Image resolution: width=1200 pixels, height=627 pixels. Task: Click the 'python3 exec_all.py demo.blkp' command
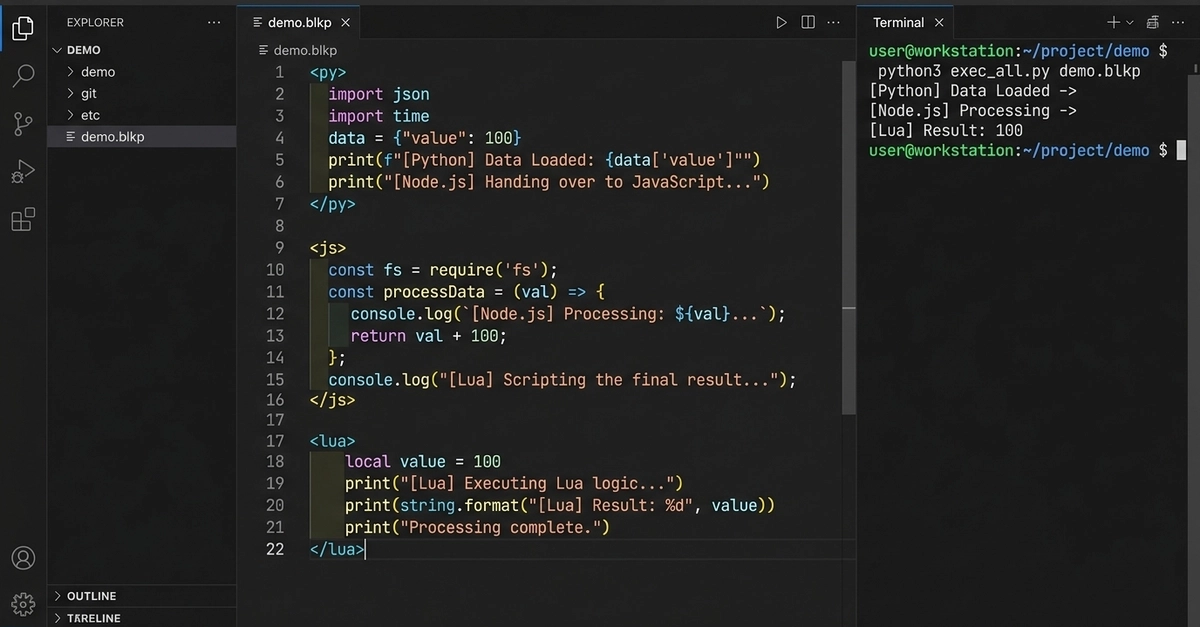(1009, 71)
